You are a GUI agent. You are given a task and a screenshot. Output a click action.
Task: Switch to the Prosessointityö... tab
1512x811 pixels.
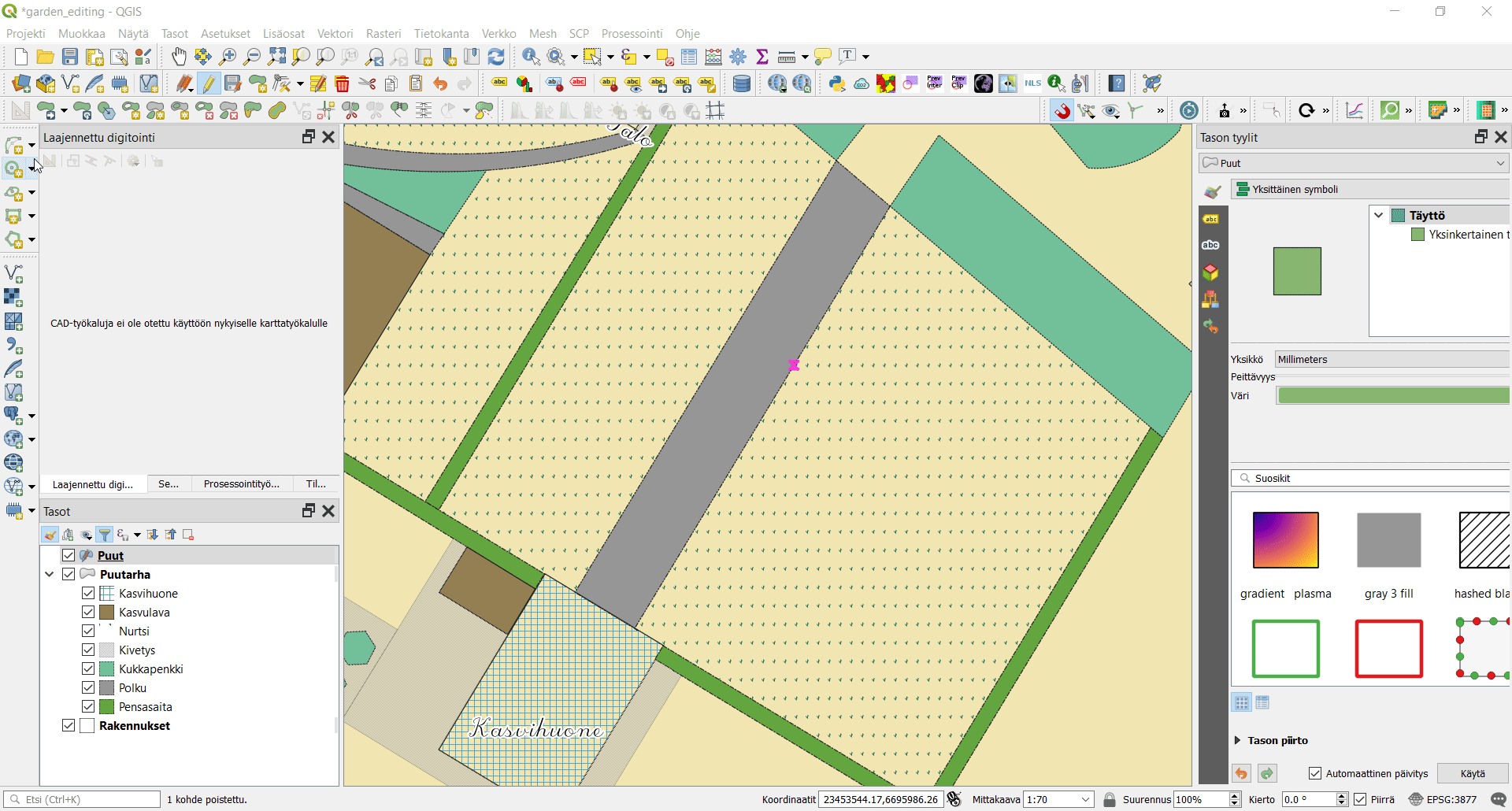(241, 484)
